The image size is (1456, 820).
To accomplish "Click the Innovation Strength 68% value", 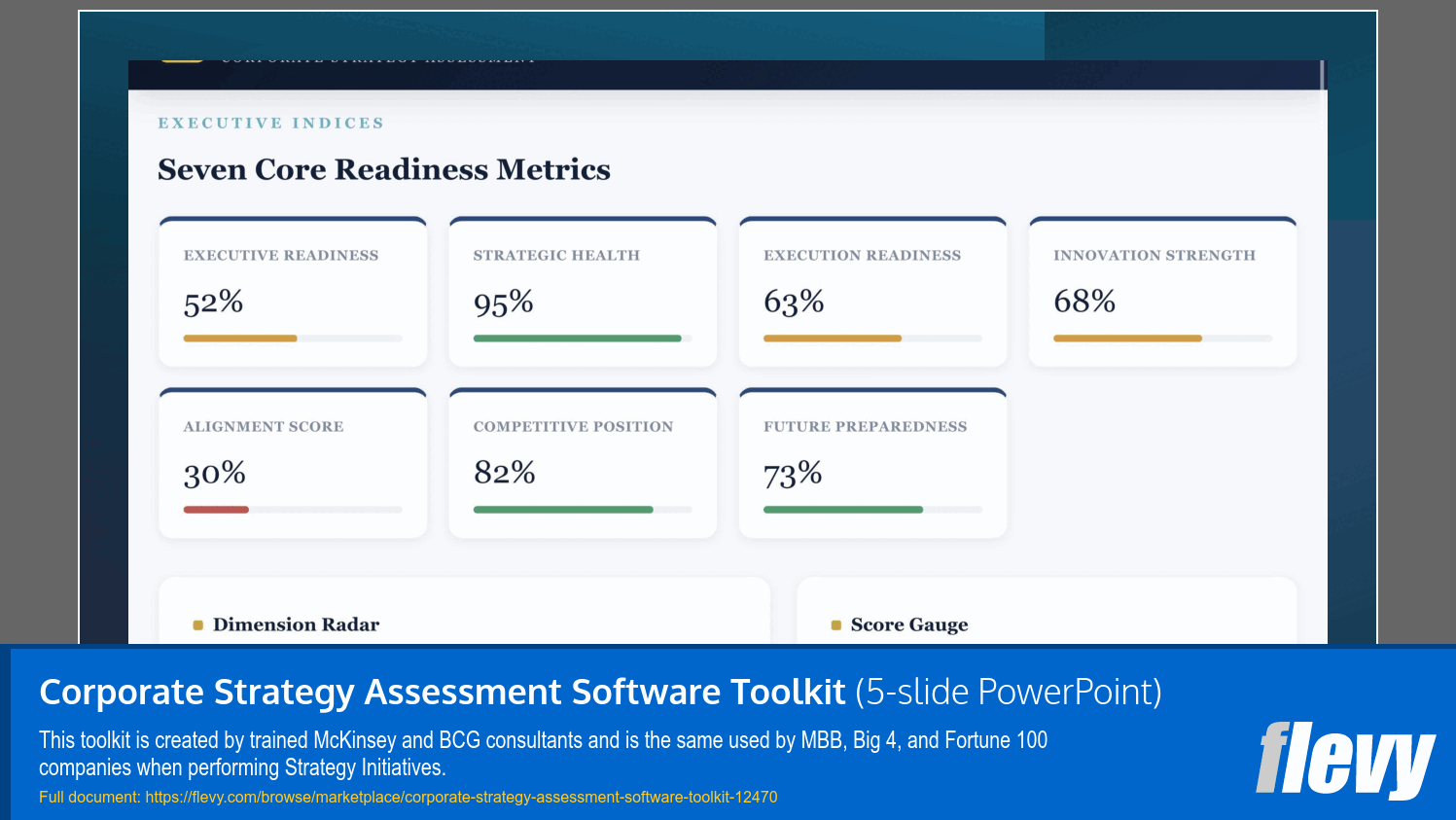I will click(x=1084, y=302).
